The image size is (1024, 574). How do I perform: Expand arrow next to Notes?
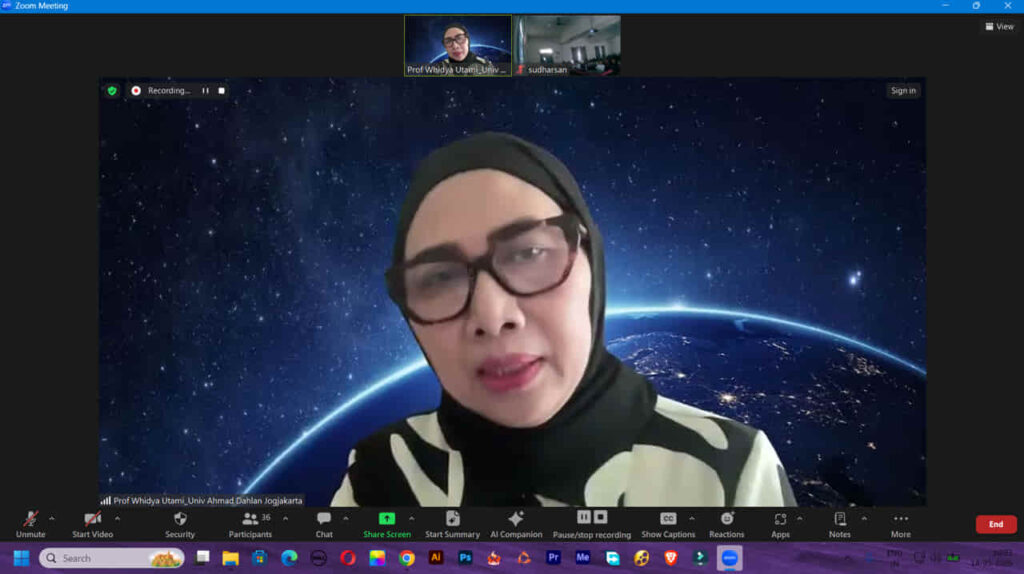(864, 518)
